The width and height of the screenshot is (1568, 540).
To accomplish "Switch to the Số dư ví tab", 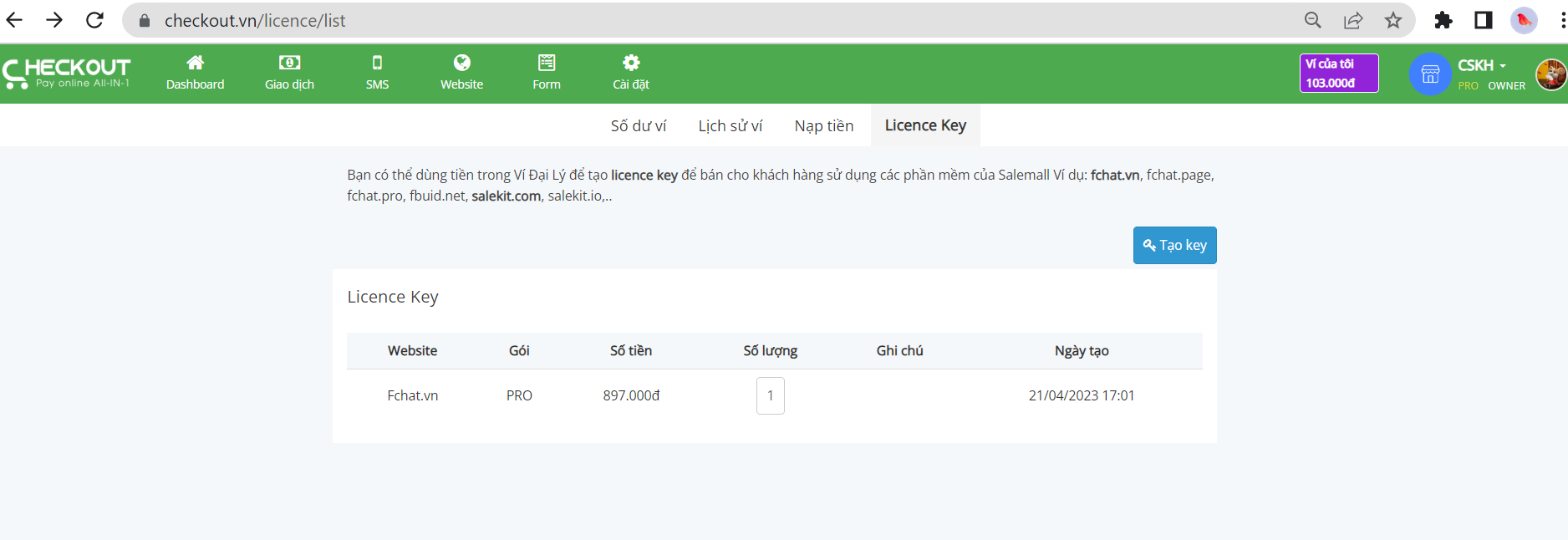I will 639,125.
